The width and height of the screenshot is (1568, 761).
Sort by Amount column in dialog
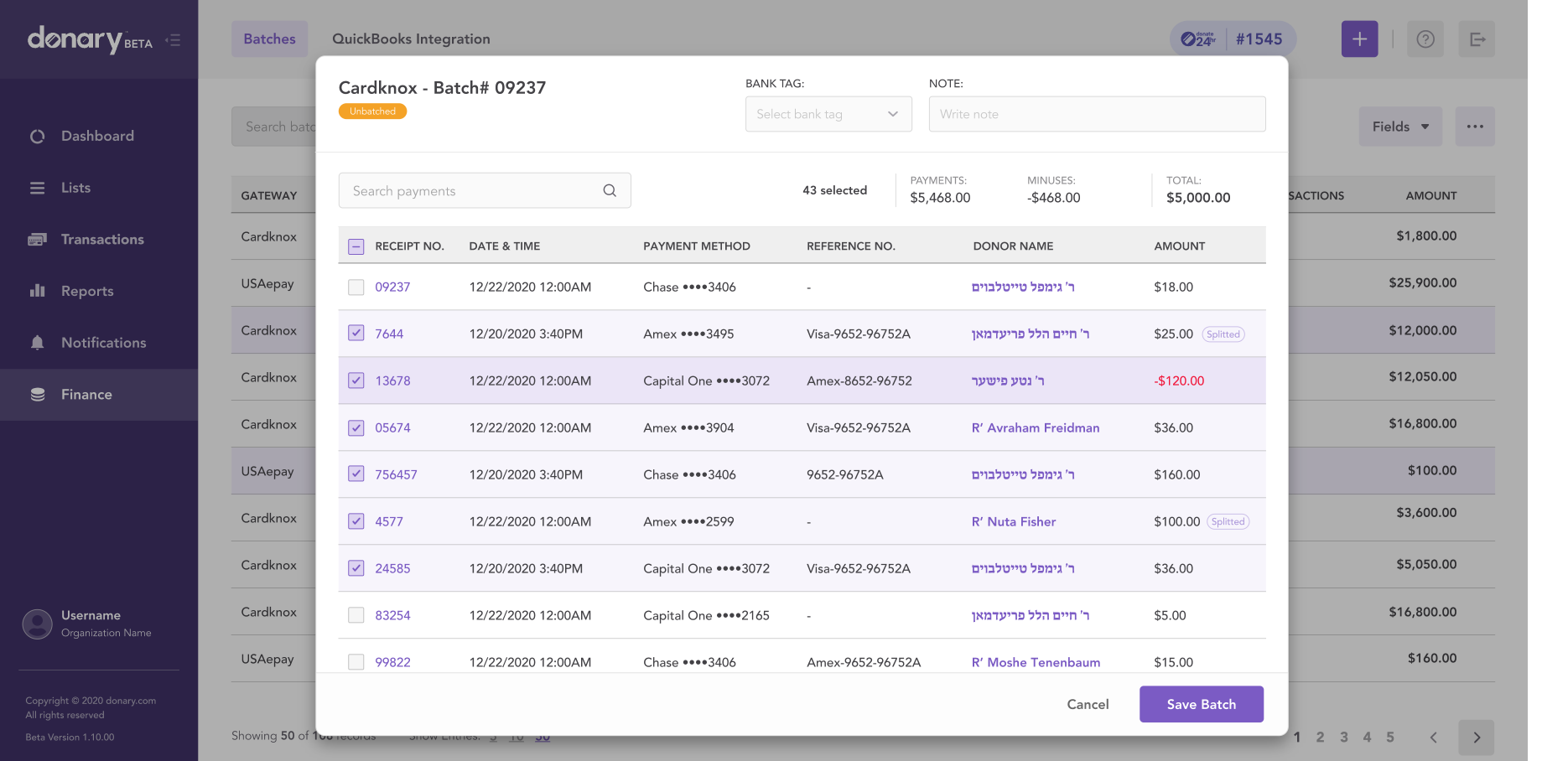[1179, 246]
